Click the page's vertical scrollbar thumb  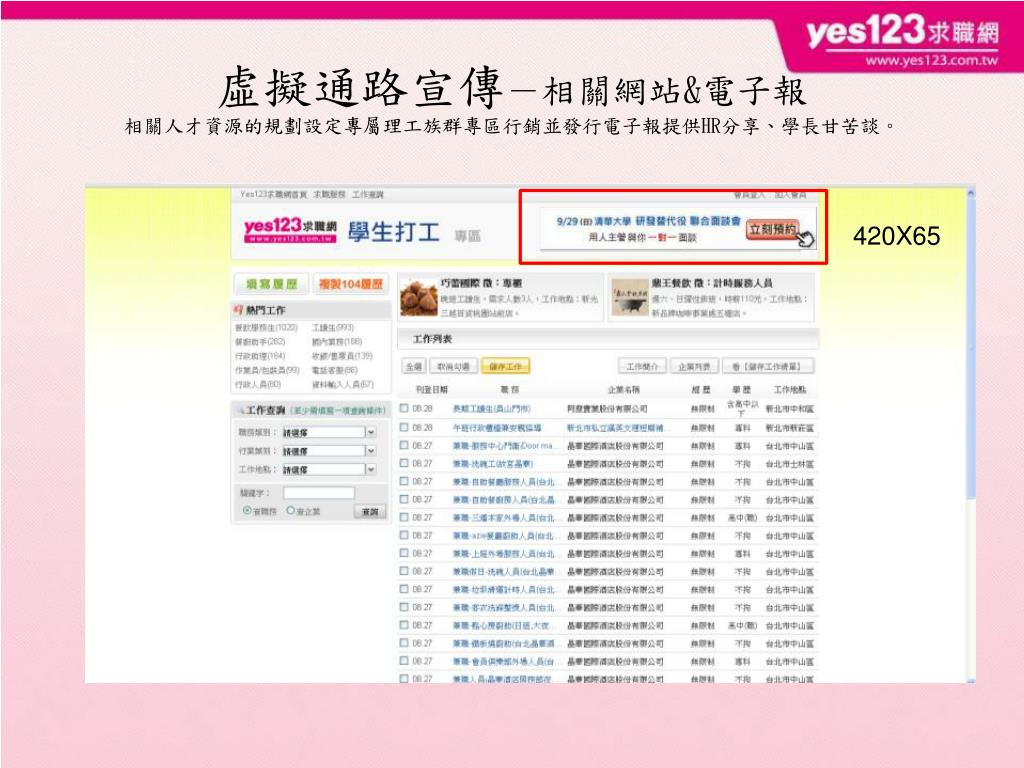971,349
